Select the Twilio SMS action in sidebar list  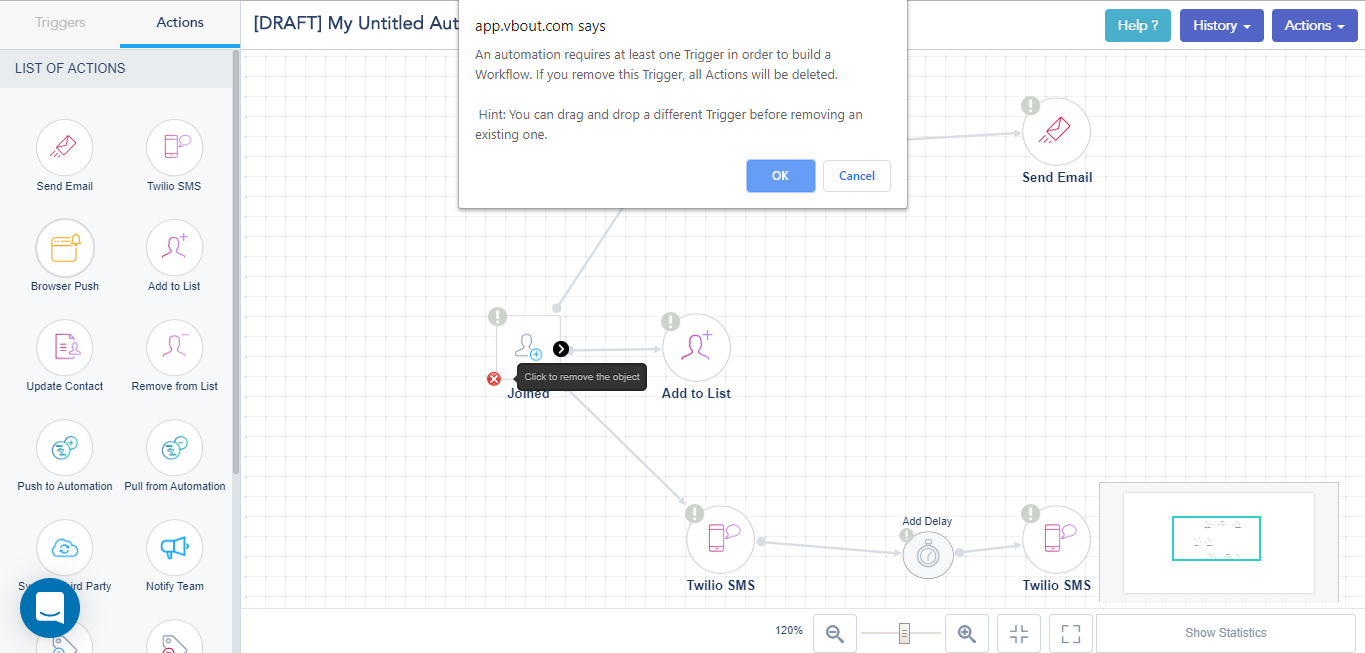tap(175, 148)
